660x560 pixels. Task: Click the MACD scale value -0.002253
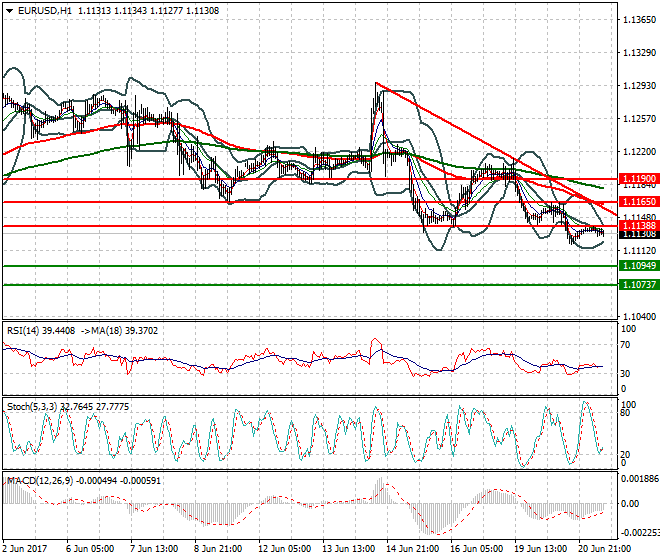(x=640, y=533)
